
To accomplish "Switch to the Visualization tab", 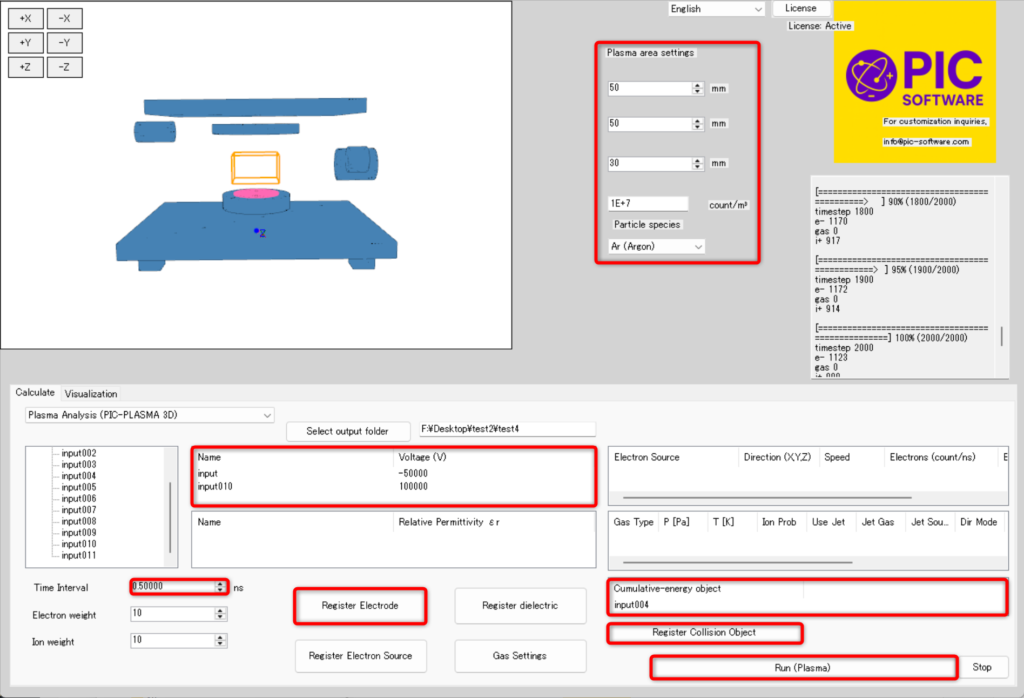I will pyautogui.click(x=91, y=394).
